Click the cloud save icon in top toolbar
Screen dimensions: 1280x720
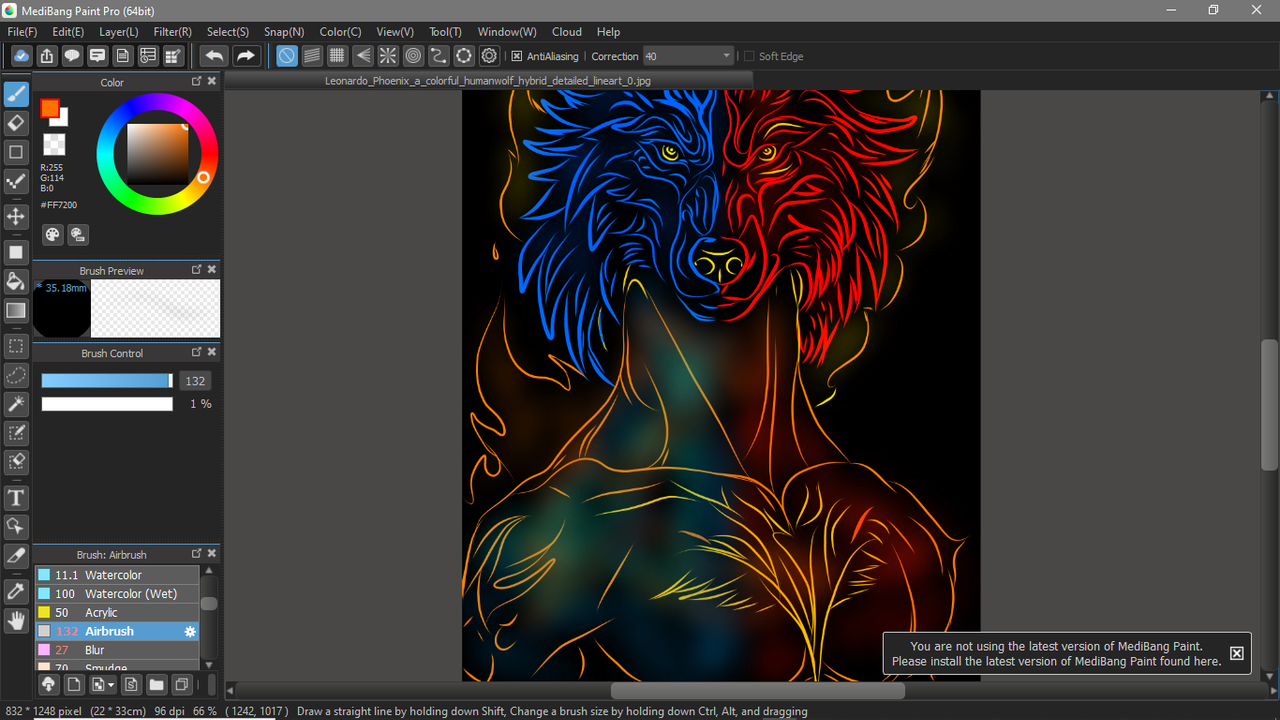21,56
